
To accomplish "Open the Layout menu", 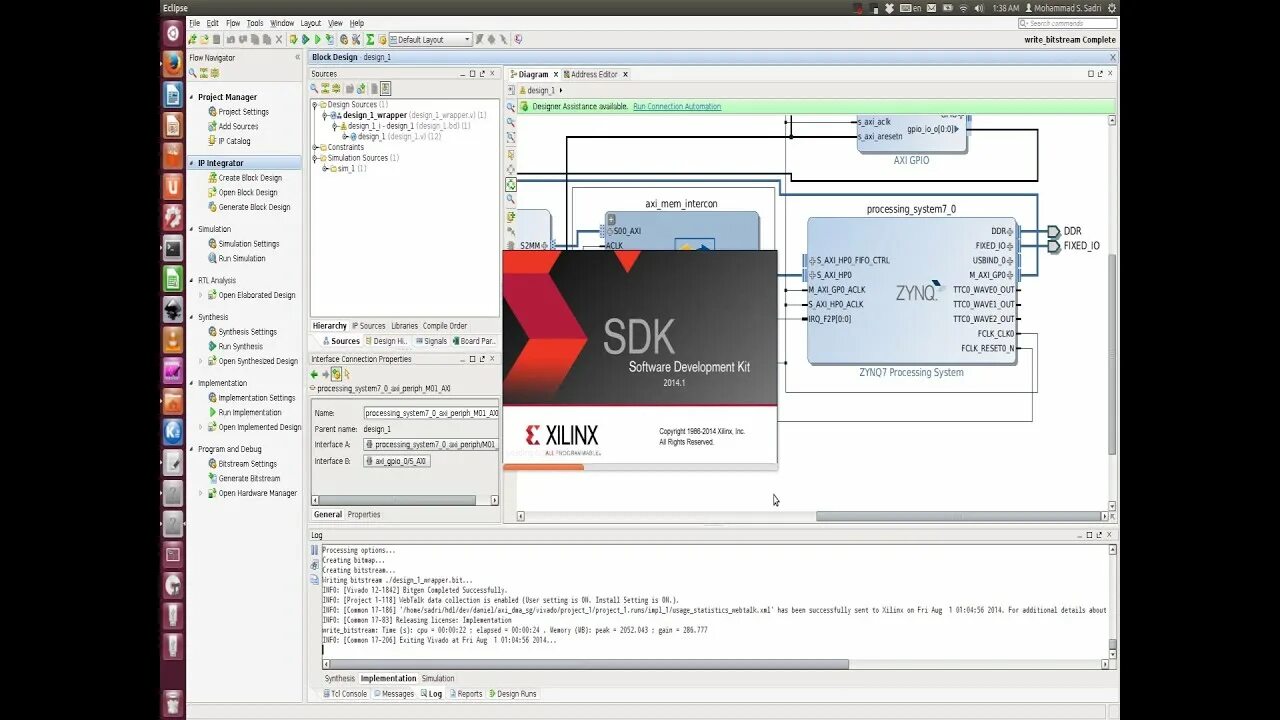I will coord(311,23).
